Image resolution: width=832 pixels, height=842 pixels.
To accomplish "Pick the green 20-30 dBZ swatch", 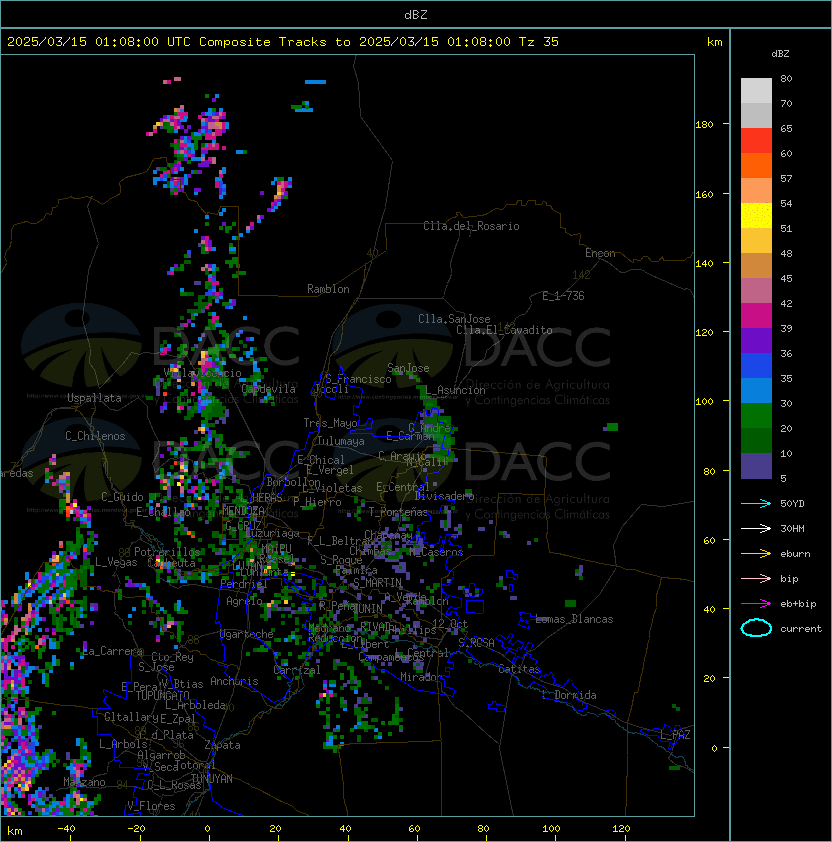I will click(x=756, y=415).
